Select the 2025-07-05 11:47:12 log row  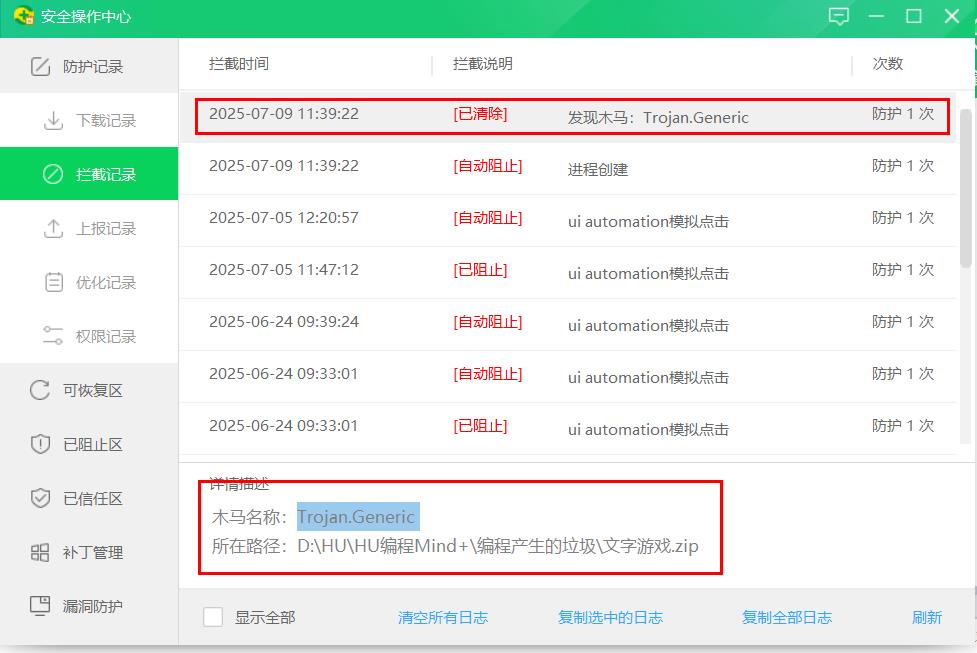pyautogui.click(x=568, y=272)
